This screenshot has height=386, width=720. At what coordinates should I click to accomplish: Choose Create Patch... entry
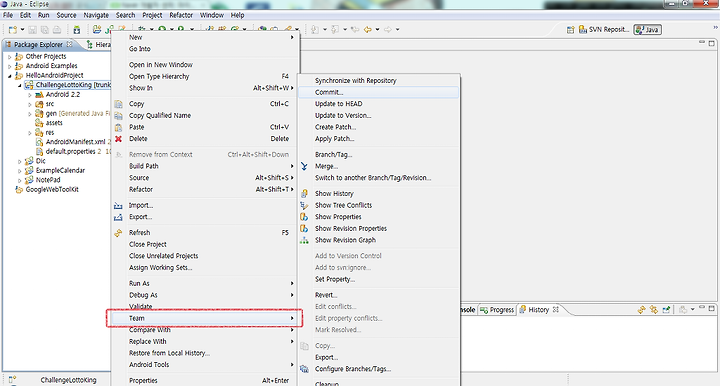point(335,127)
